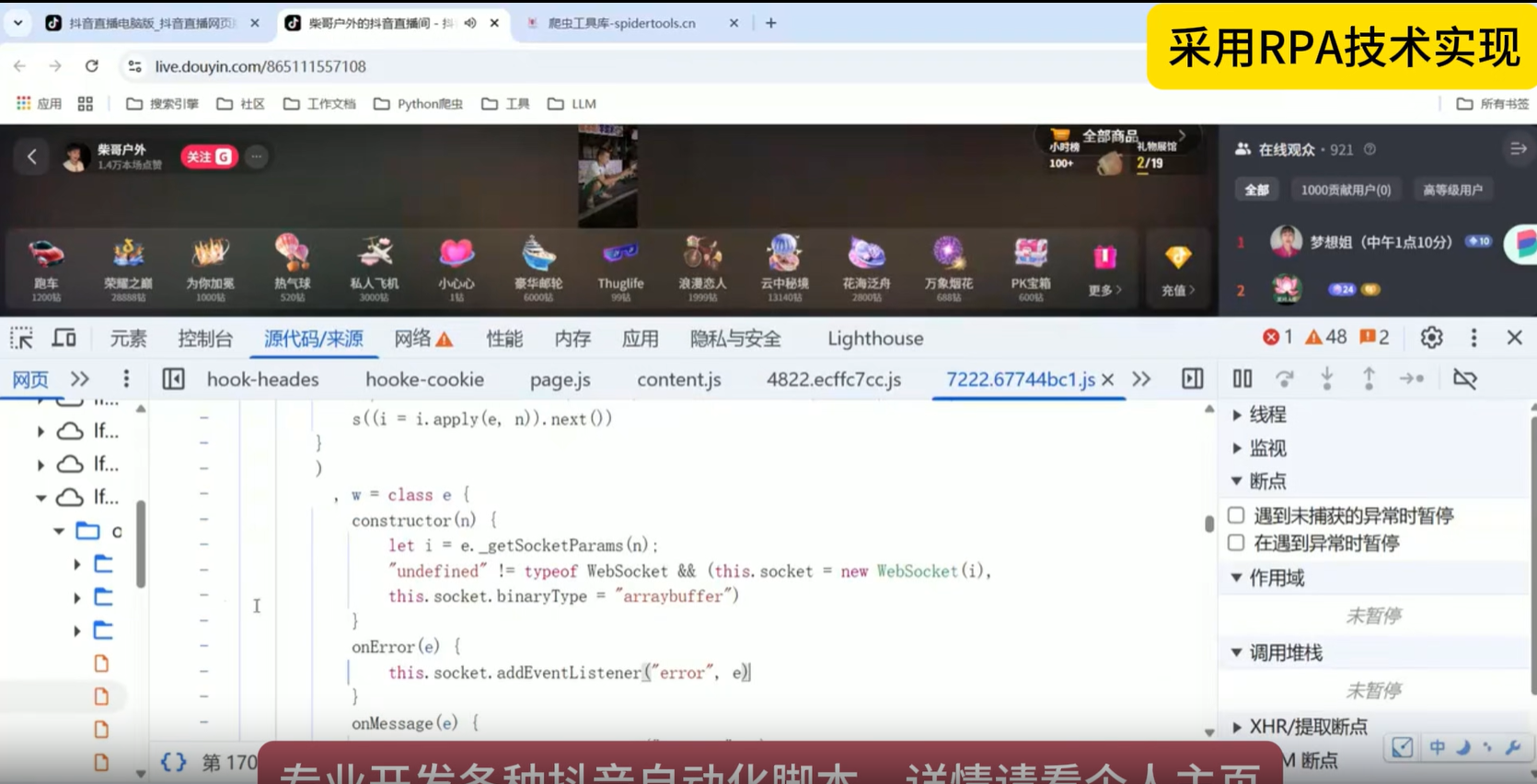Enable pause on uncaught exceptions
This screenshot has width=1537, height=784.
coord(1236,515)
